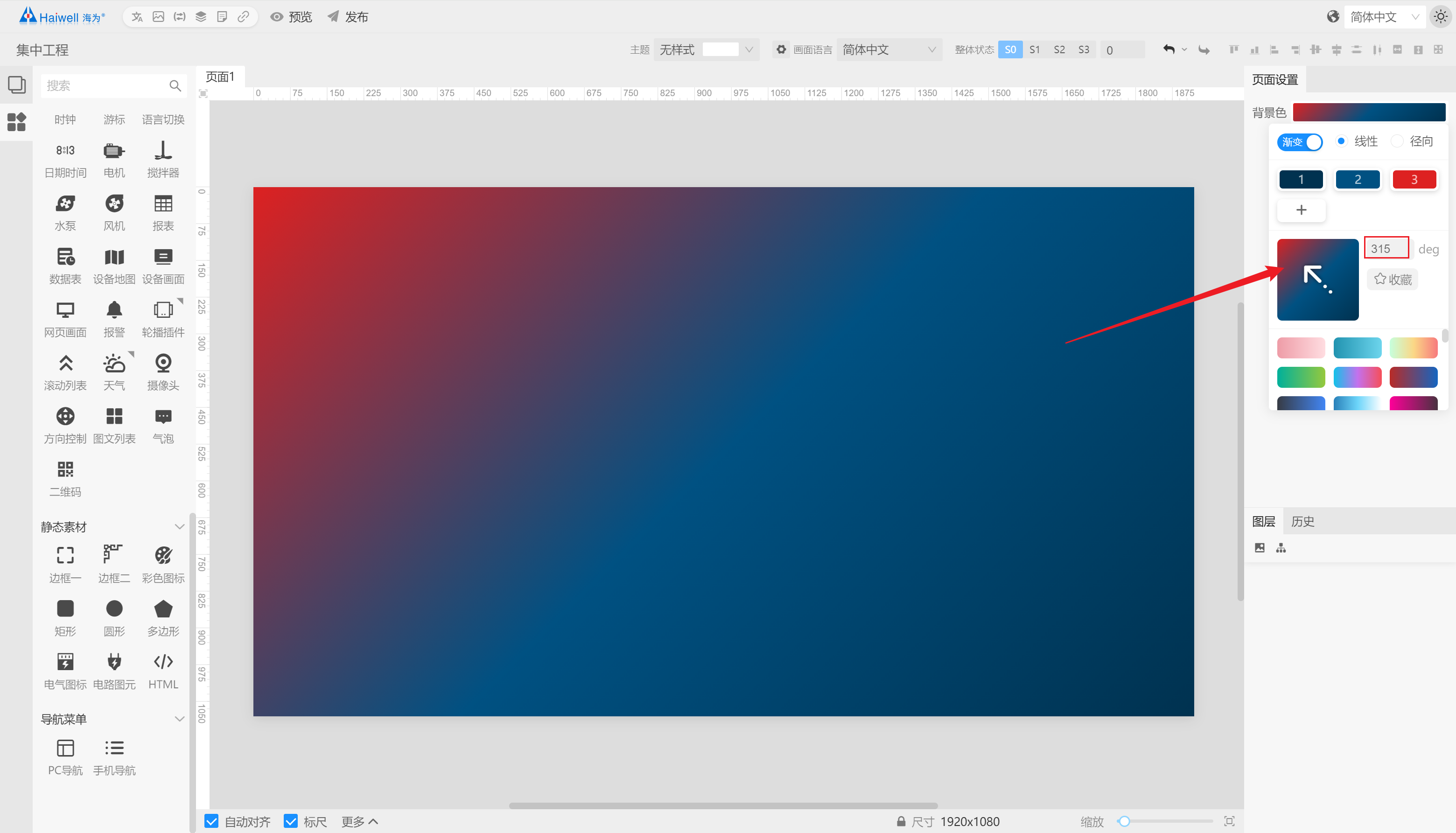Click the 预览 preview button
Image resolution: width=1456 pixels, height=833 pixels.
click(291, 17)
